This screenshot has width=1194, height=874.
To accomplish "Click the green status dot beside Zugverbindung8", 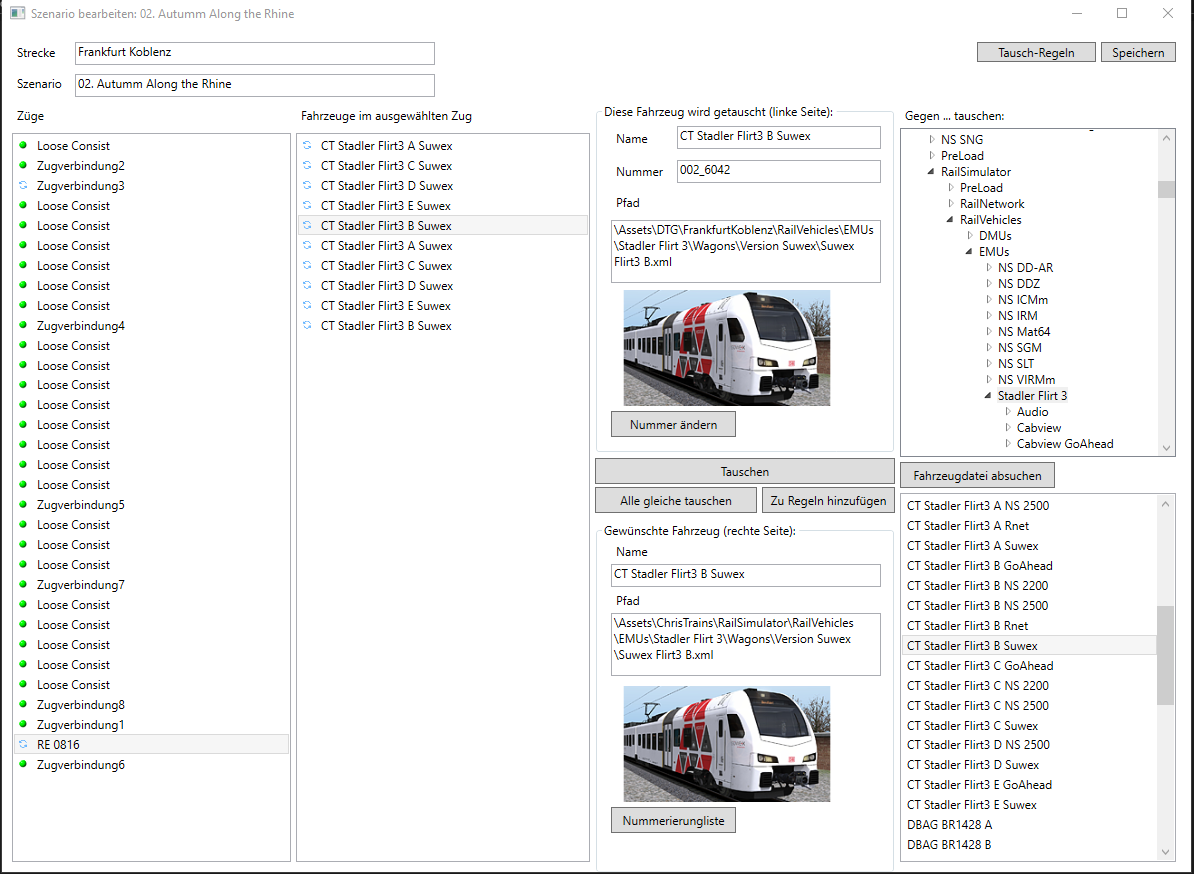I will 23,705.
